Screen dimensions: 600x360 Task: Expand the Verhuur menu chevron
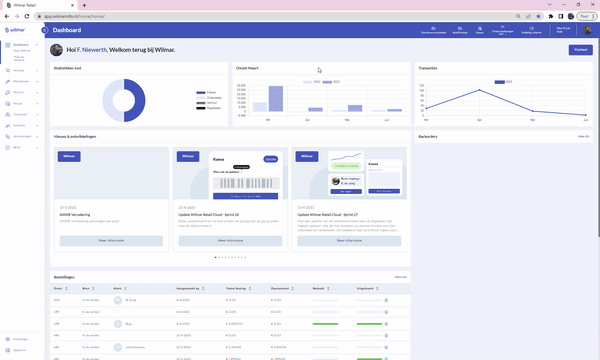[x=37, y=93]
